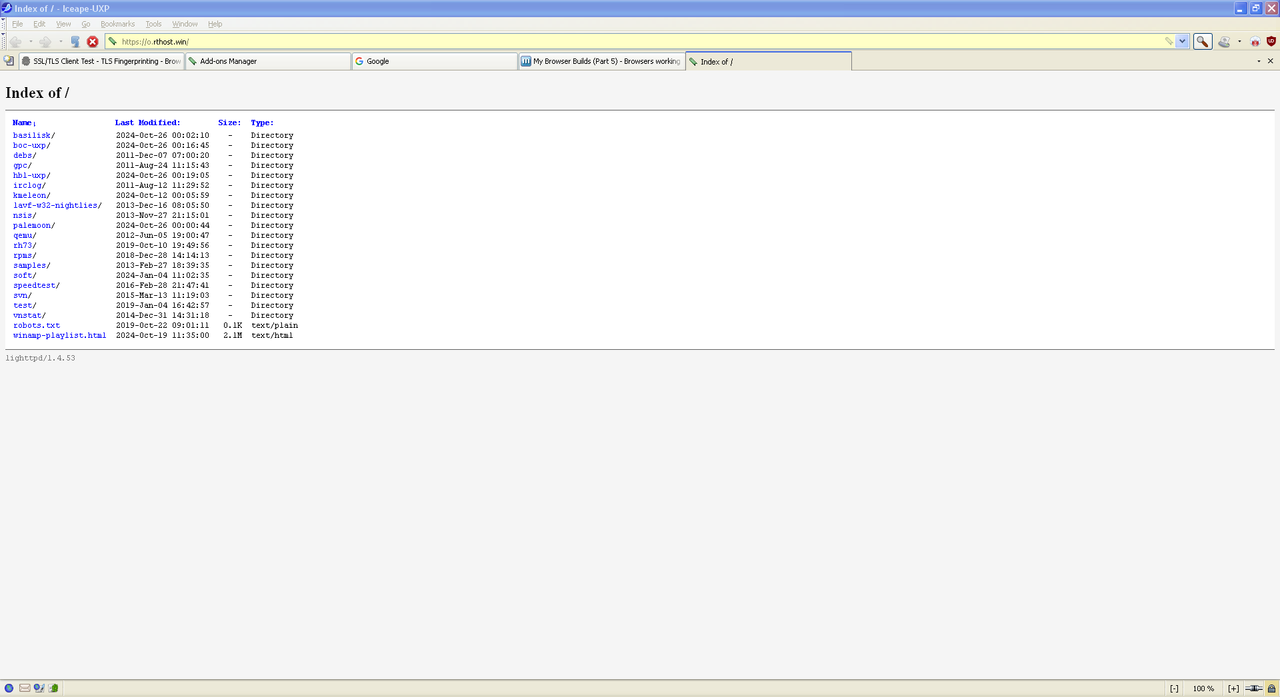Open the kmeleon directory link
1280x697 pixels.
pos(29,195)
